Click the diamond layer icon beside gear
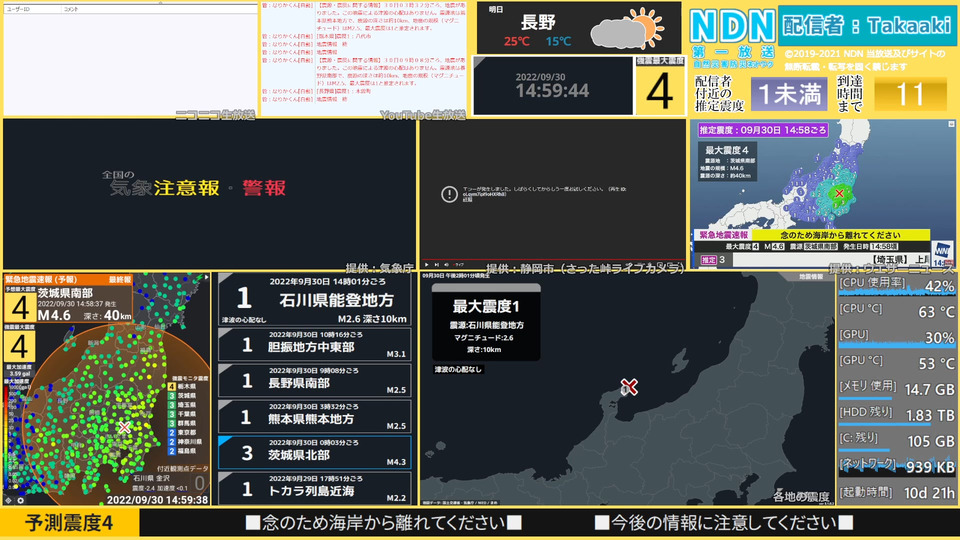This screenshot has width=960, height=540. [9, 500]
